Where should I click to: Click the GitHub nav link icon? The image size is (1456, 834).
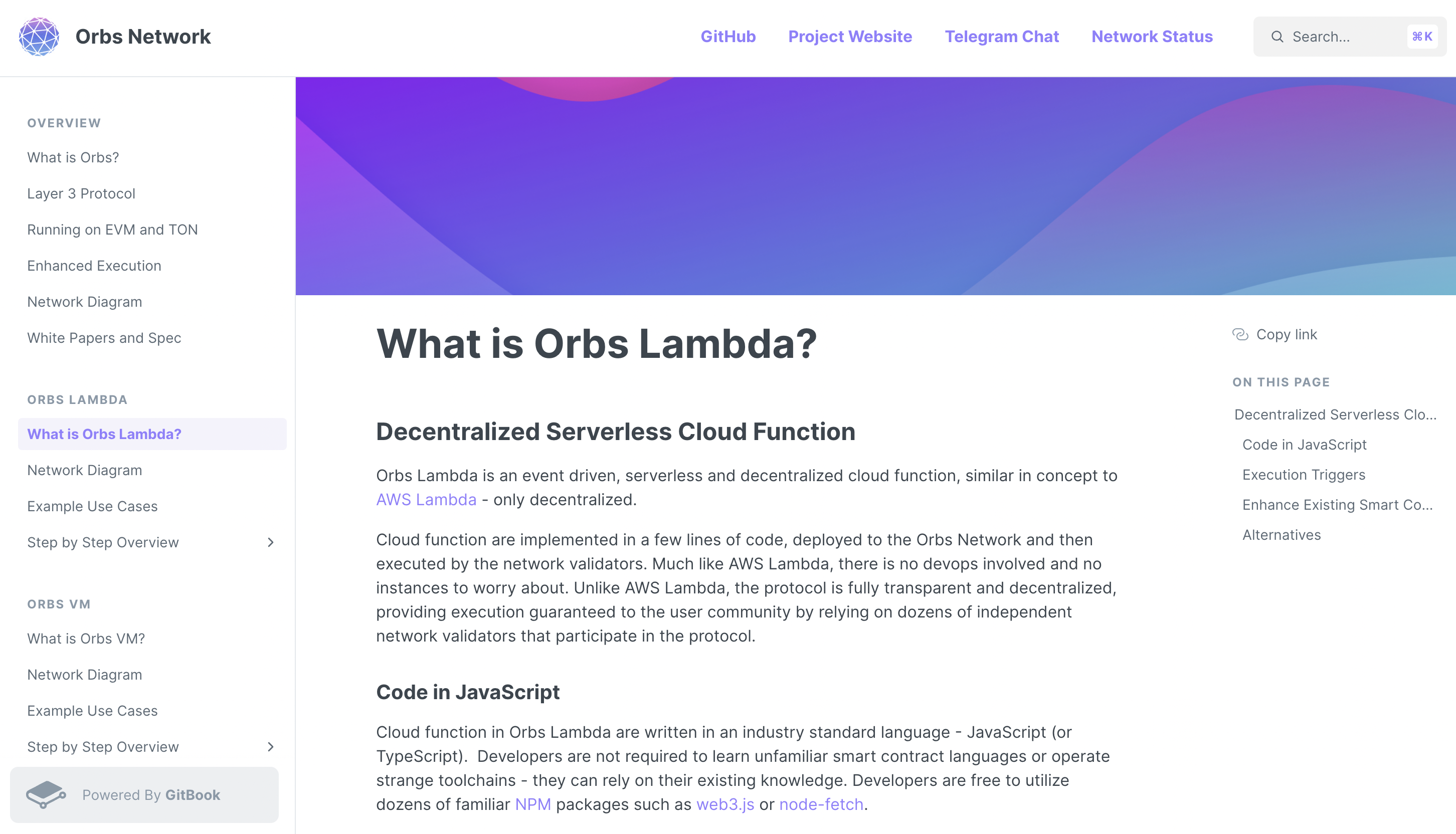click(727, 36)
